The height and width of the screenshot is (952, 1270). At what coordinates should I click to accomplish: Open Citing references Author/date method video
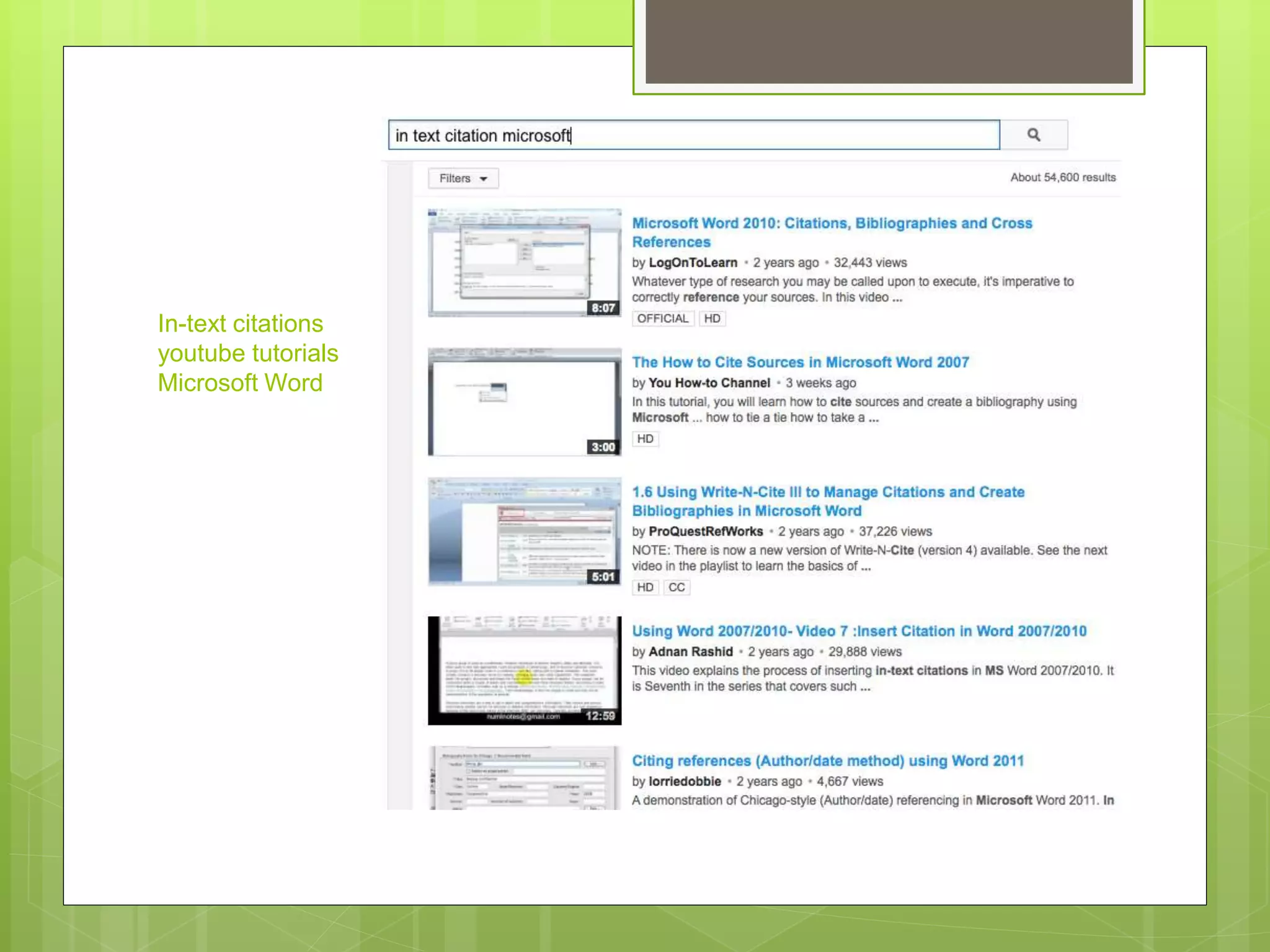click(x=828, y=761)
